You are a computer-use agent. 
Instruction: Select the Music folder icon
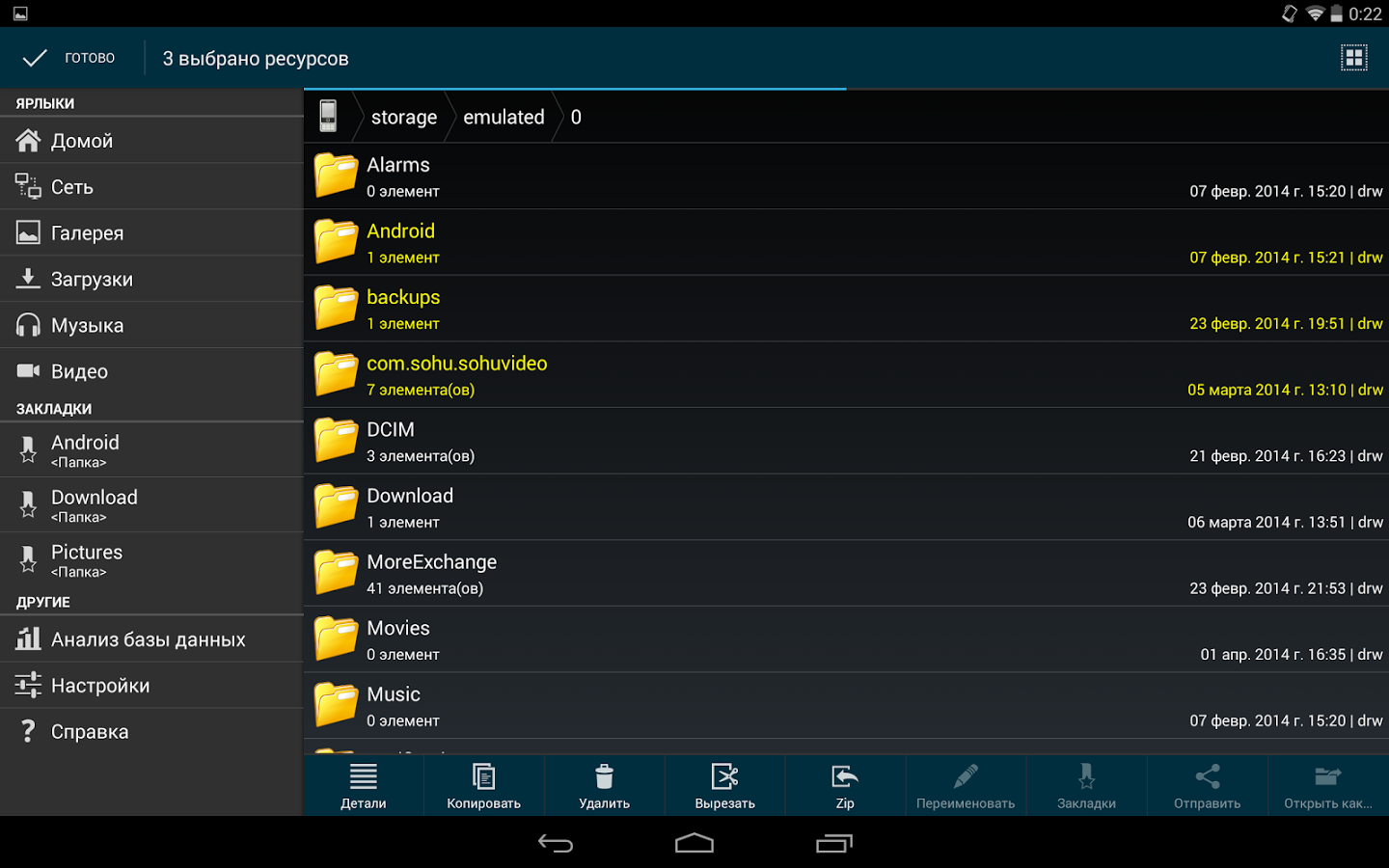[x=337, y=705]
